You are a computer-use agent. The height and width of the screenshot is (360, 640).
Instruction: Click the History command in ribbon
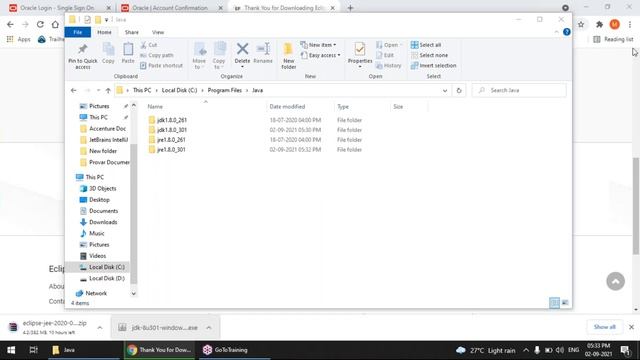[x=389, y=65]
